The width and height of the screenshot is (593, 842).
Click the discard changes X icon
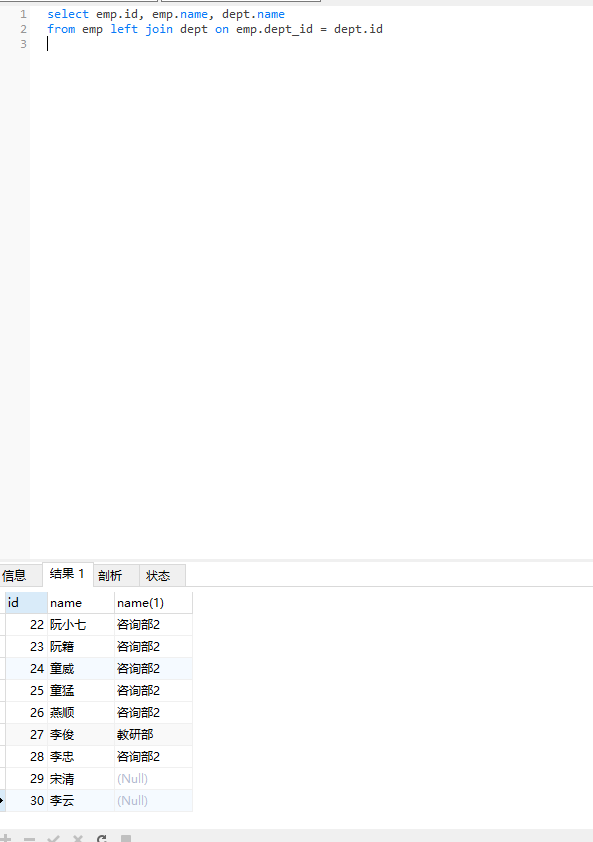click(77, 838)
